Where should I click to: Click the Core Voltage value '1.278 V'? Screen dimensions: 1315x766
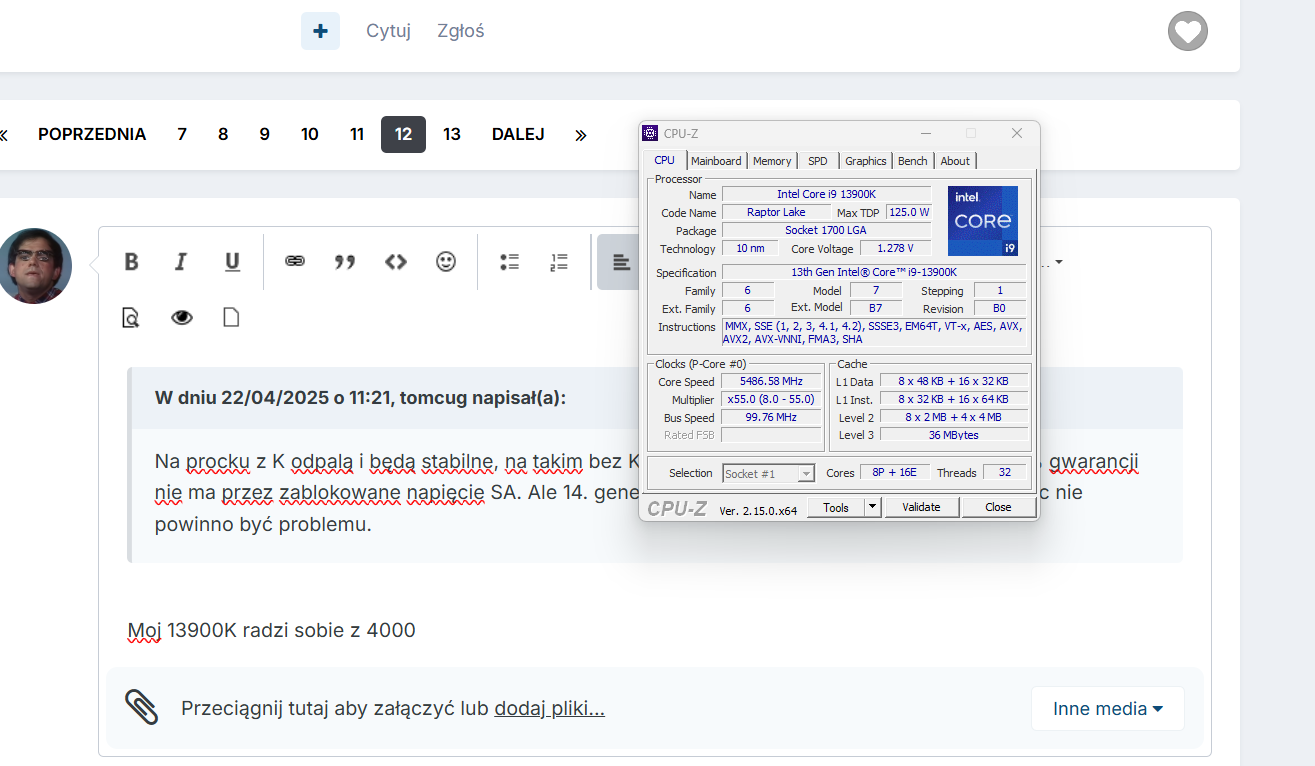pyautogui.click(x=895, y=248)
